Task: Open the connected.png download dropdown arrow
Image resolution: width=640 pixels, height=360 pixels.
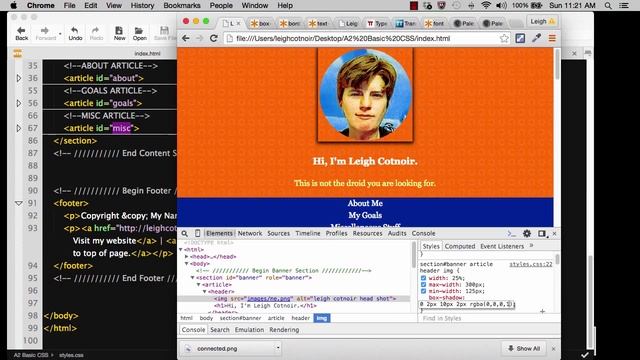Action: 278,348
